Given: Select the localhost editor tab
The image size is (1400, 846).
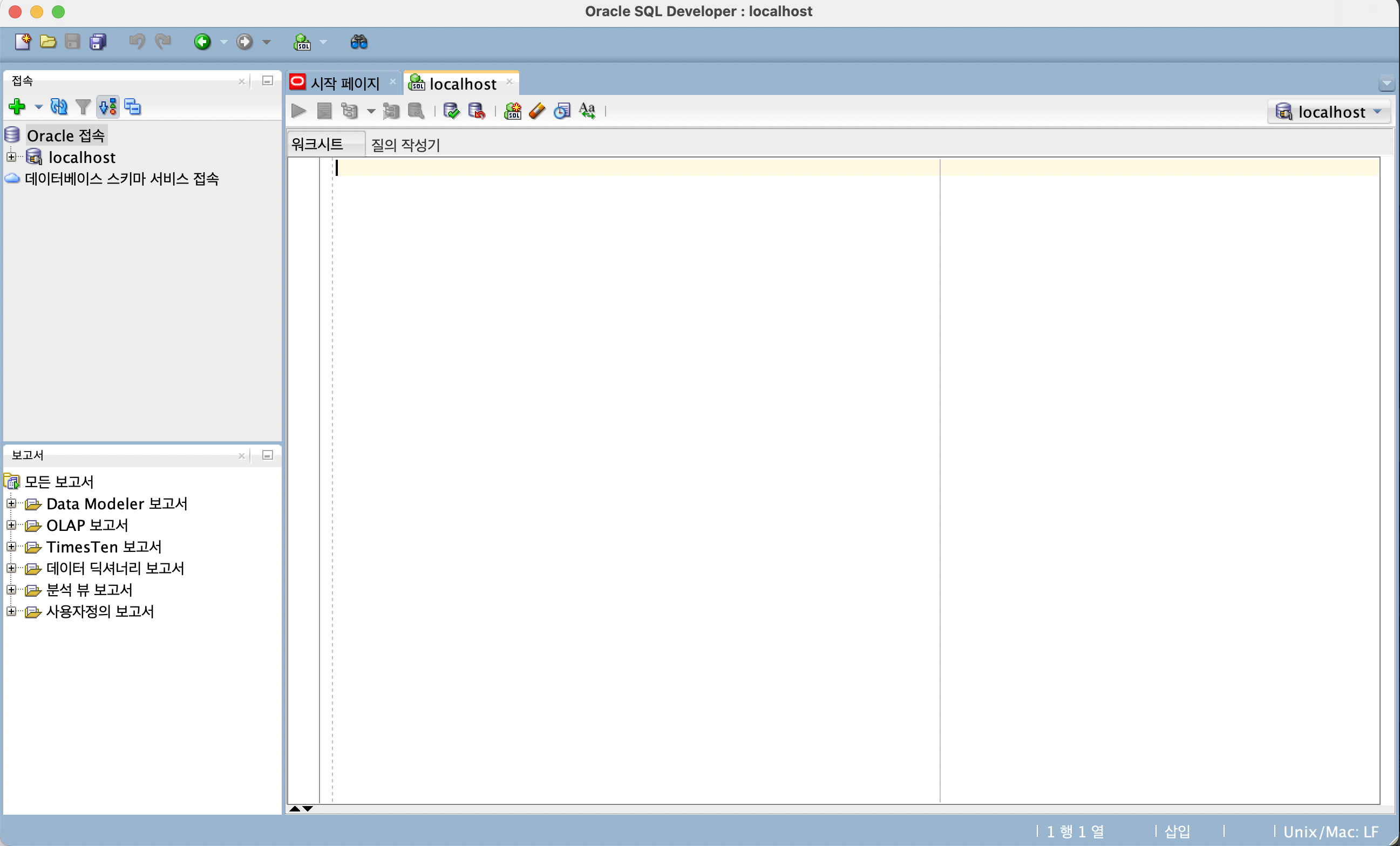Looking at the screenshot, I should pos(461,83).
